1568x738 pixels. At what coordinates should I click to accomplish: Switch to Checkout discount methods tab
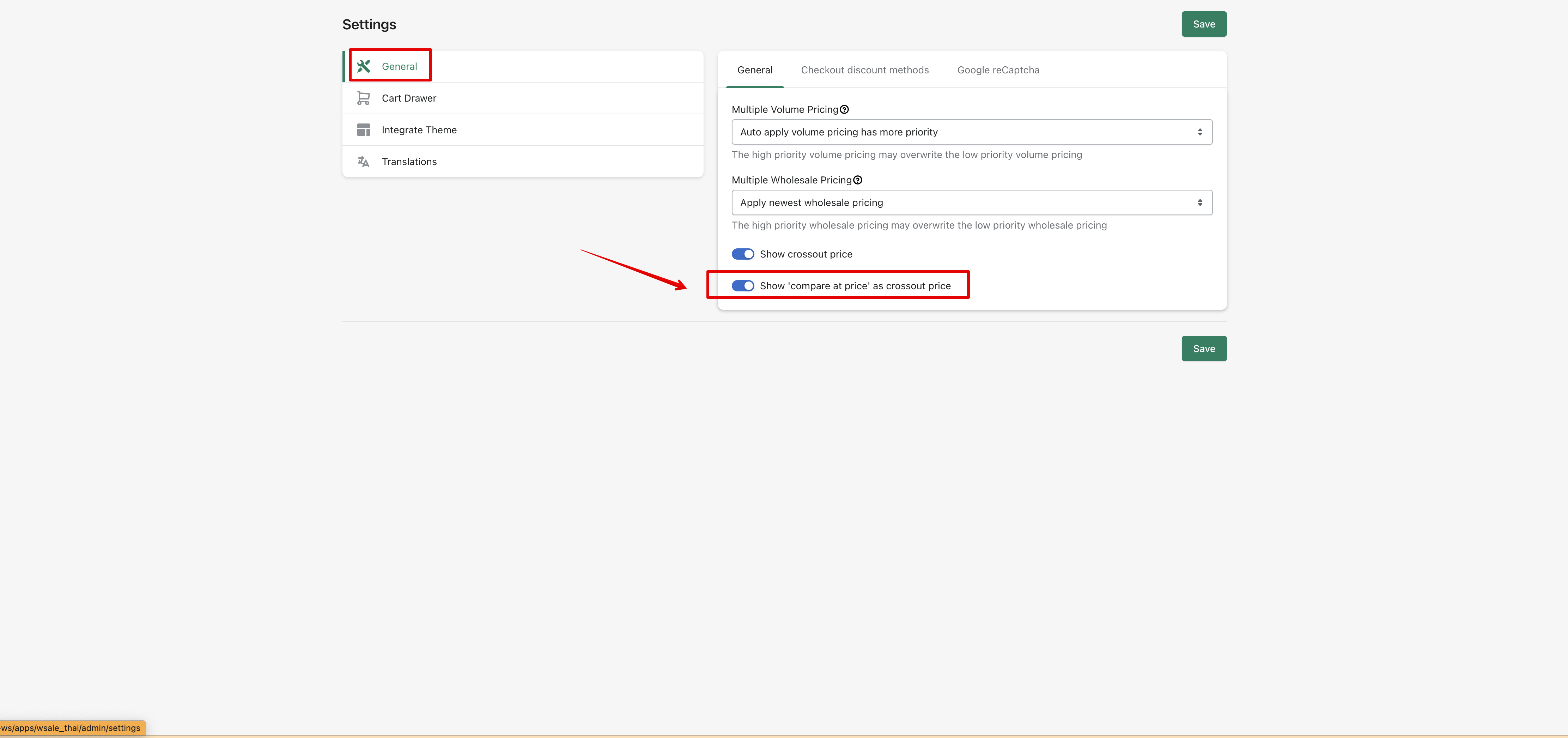[x=864, y=70]
